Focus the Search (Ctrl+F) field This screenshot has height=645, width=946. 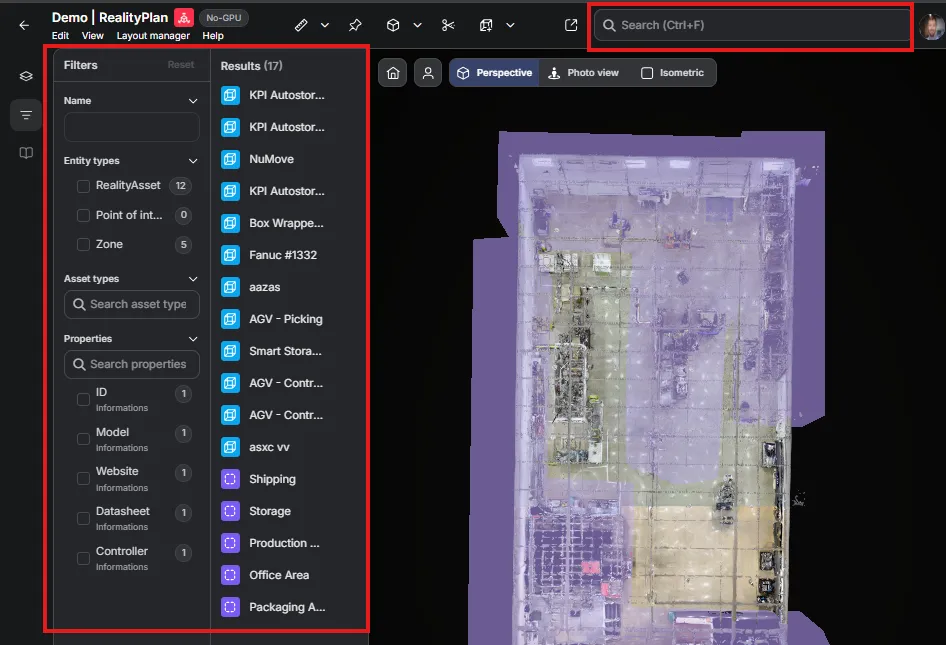(x=752, y=25)
